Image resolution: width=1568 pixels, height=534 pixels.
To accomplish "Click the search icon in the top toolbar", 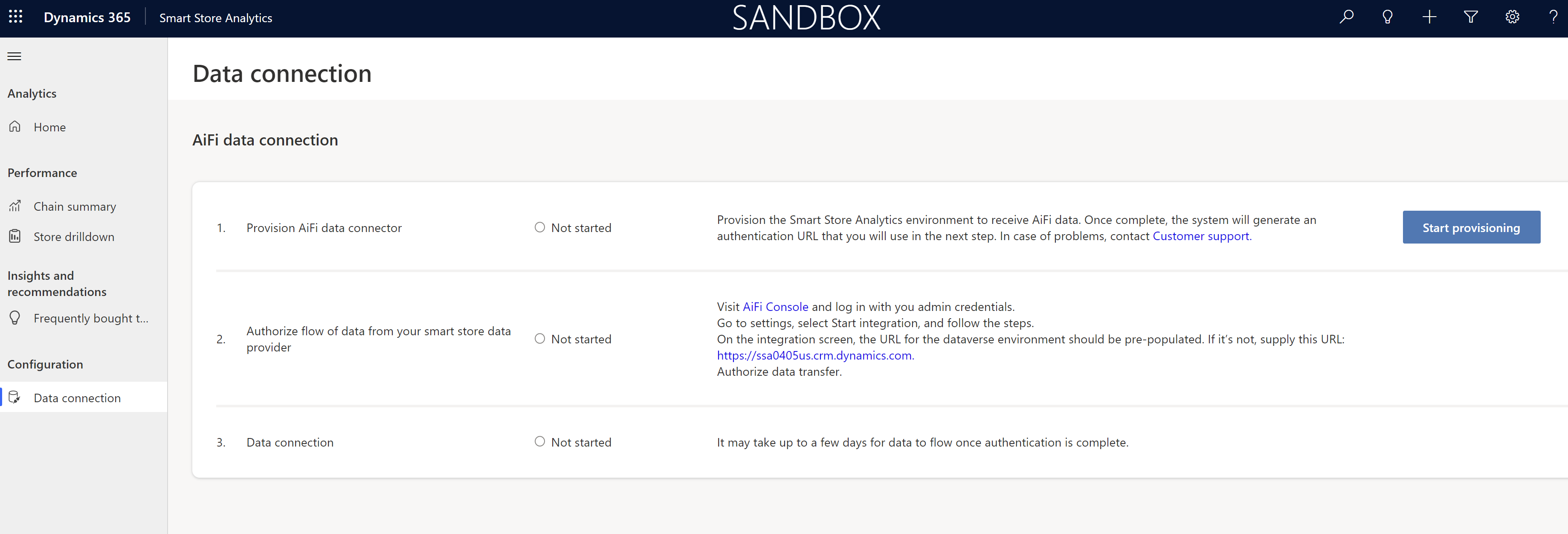I will [x=1348, y=18].
